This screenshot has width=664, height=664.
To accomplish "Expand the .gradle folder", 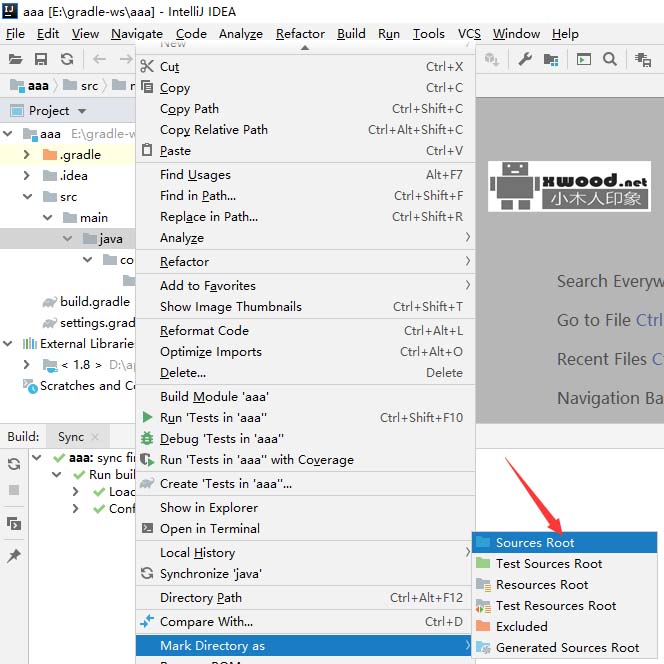I will pyautogui.click(x=27, y=155).
